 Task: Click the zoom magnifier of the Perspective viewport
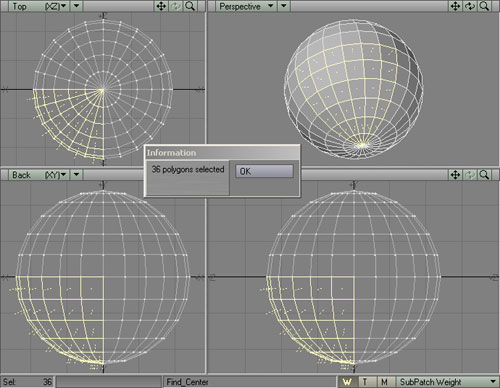pyautogui.click(x=484, y=6)
